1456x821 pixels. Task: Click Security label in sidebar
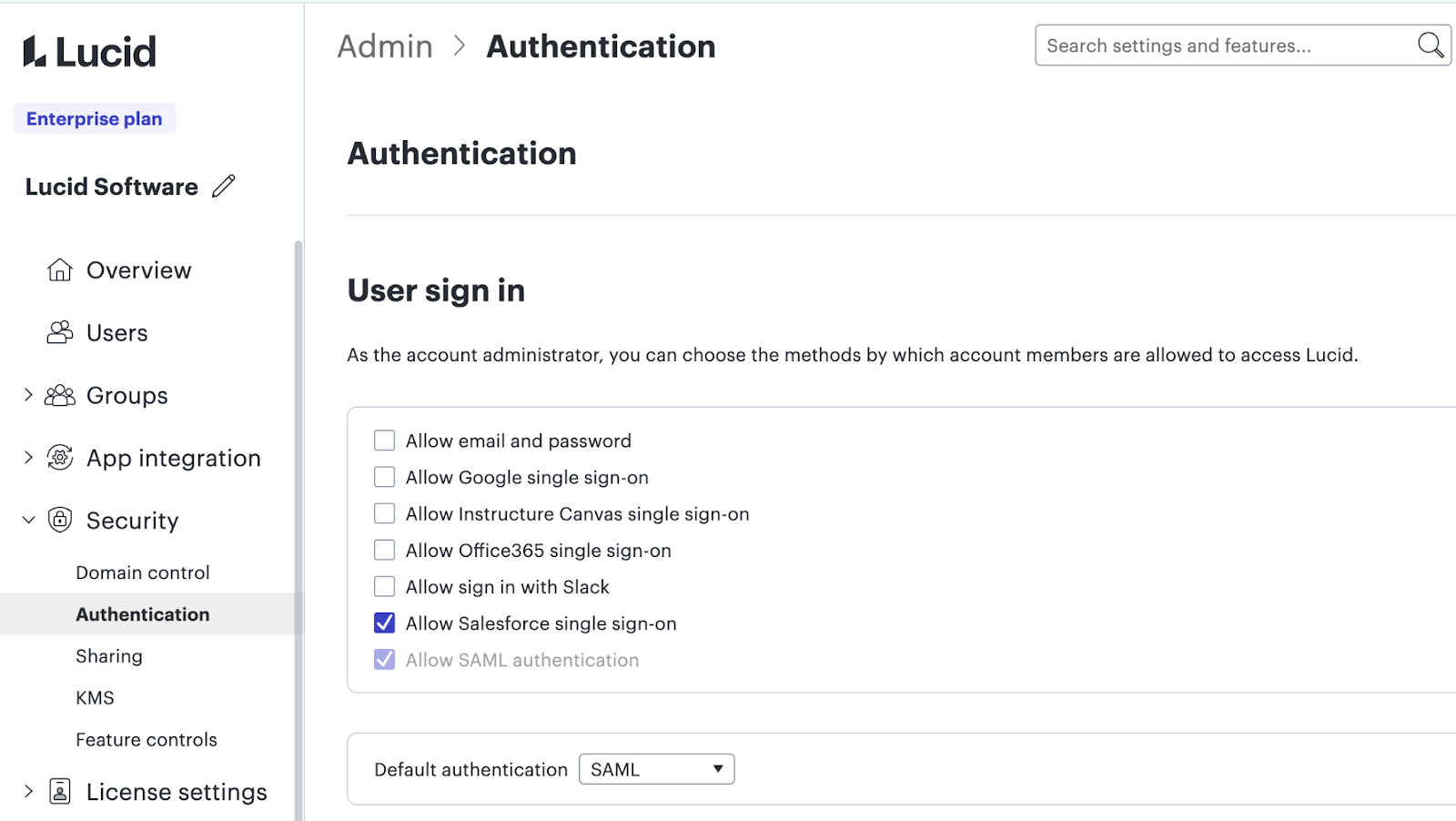coord(133,521)
